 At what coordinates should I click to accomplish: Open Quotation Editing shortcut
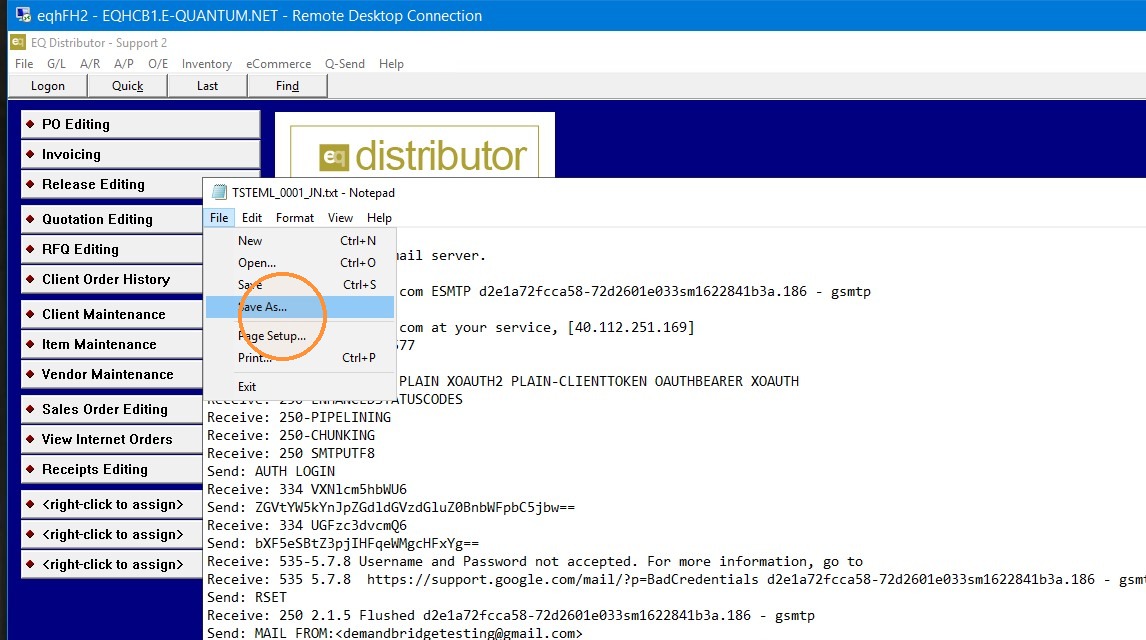point(112,219)
